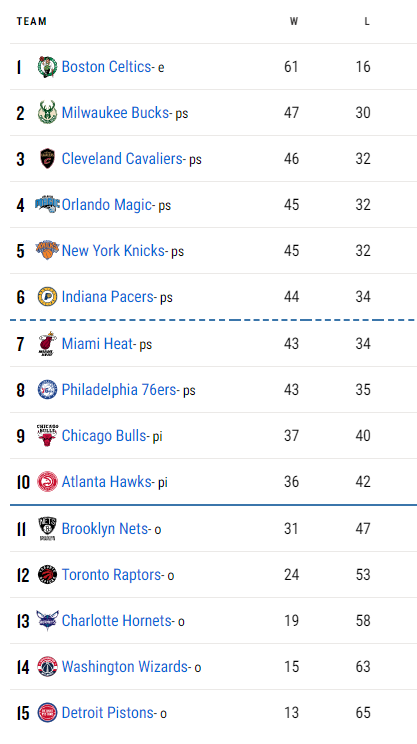Open the Detroit Pistons team link
This screenshot has width=417, height=744.
tap(108, 713)
